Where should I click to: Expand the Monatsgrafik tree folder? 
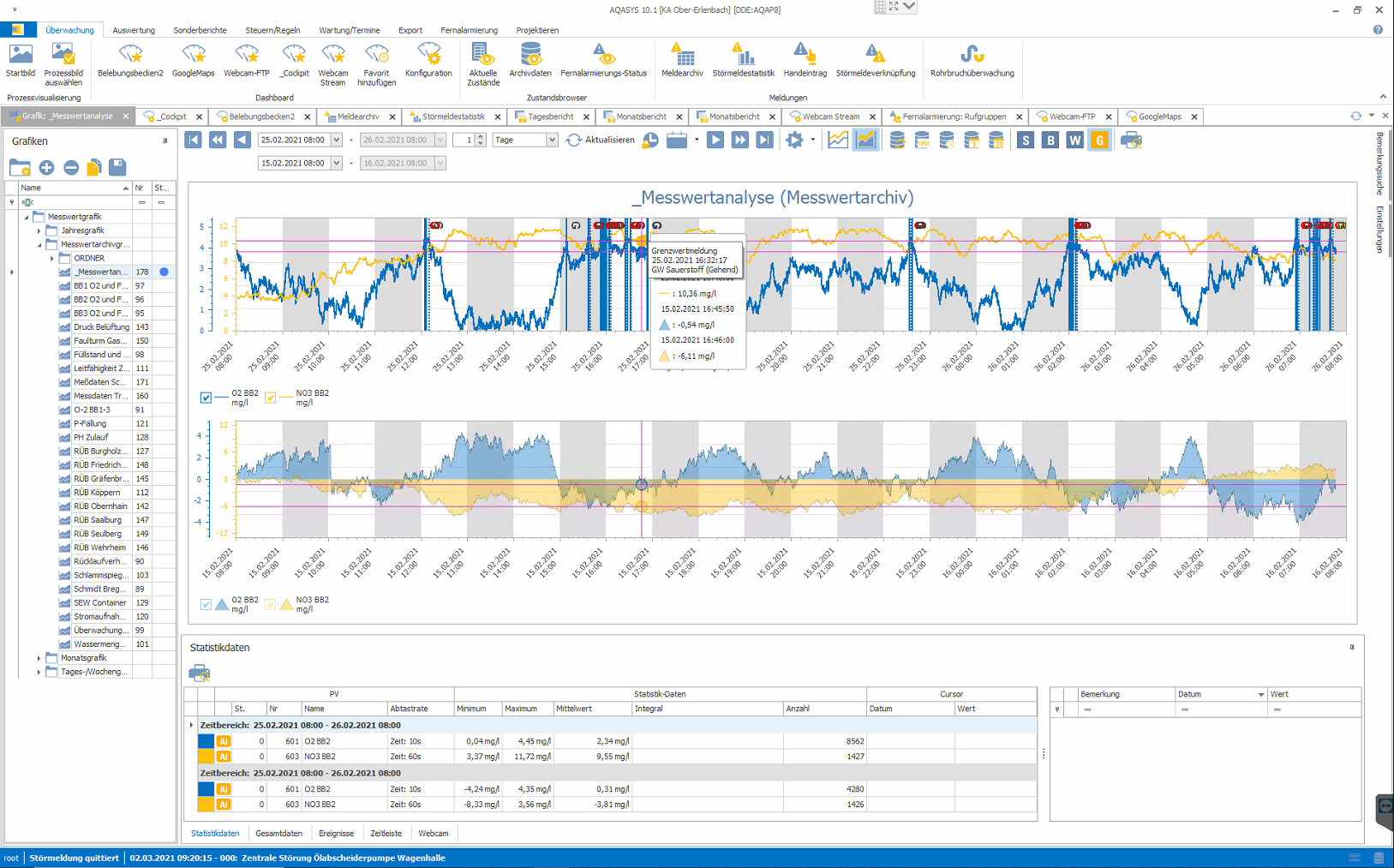[x=39, y=658]
